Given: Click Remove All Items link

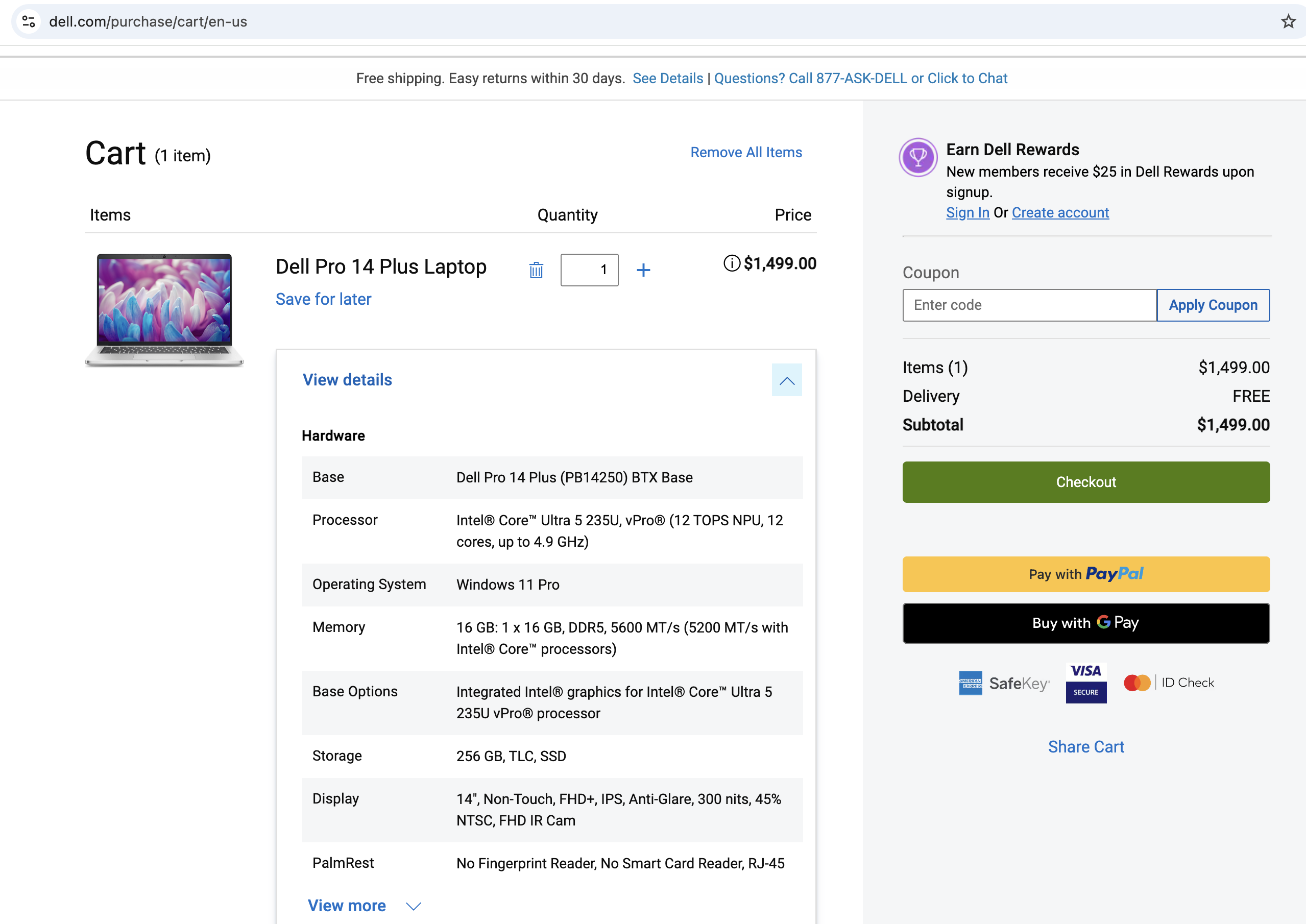Looking at the screenshot, I should pyautogui.click(x=745, y=153).
